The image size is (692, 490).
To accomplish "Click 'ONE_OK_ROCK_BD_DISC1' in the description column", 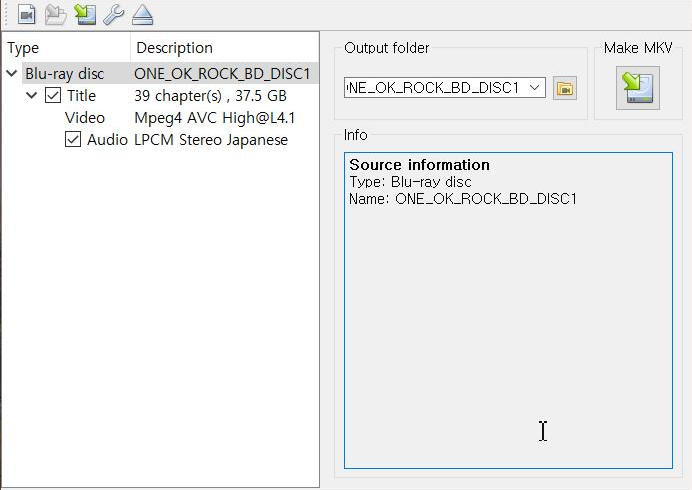I will pos(222,73).
